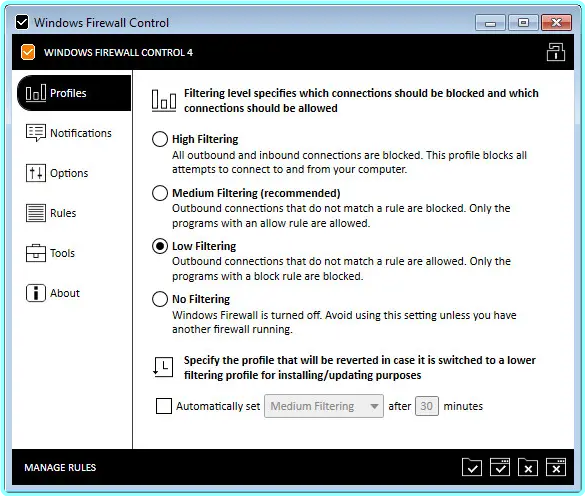
Task: Maximize the Windows Firewall Control window
Action: click(523, 22)
